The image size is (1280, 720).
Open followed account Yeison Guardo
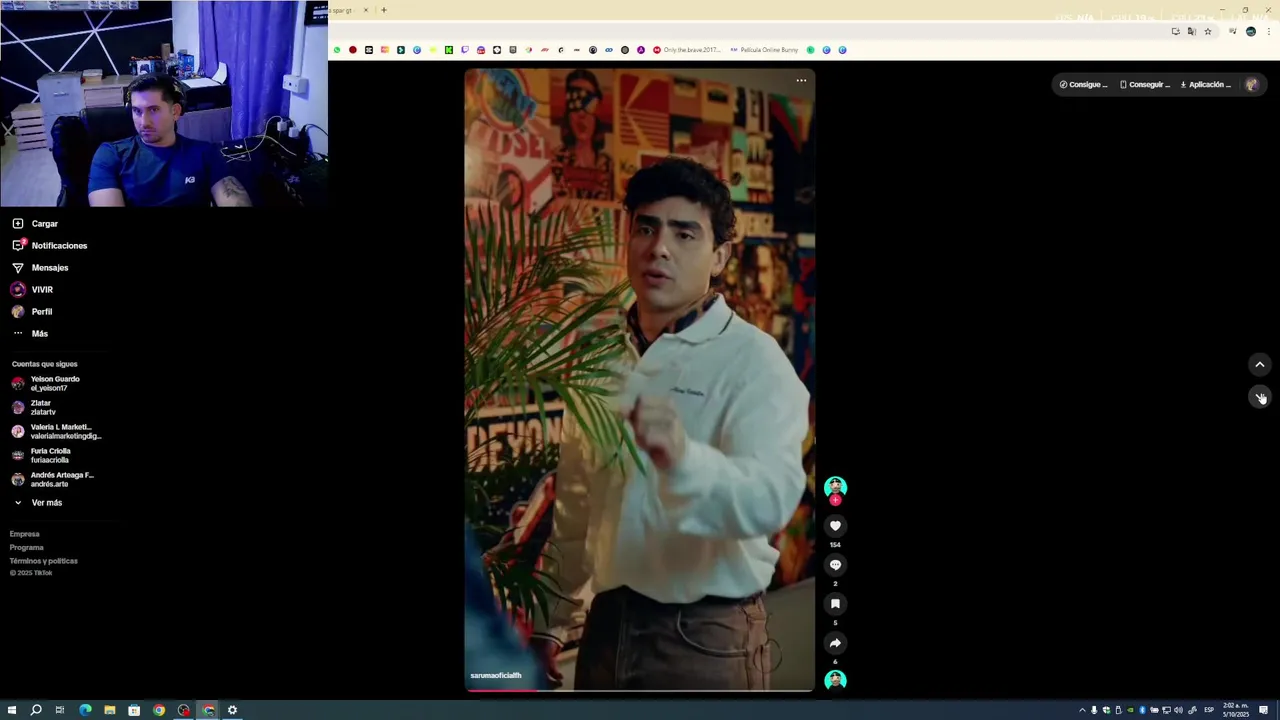pos(46,384)
